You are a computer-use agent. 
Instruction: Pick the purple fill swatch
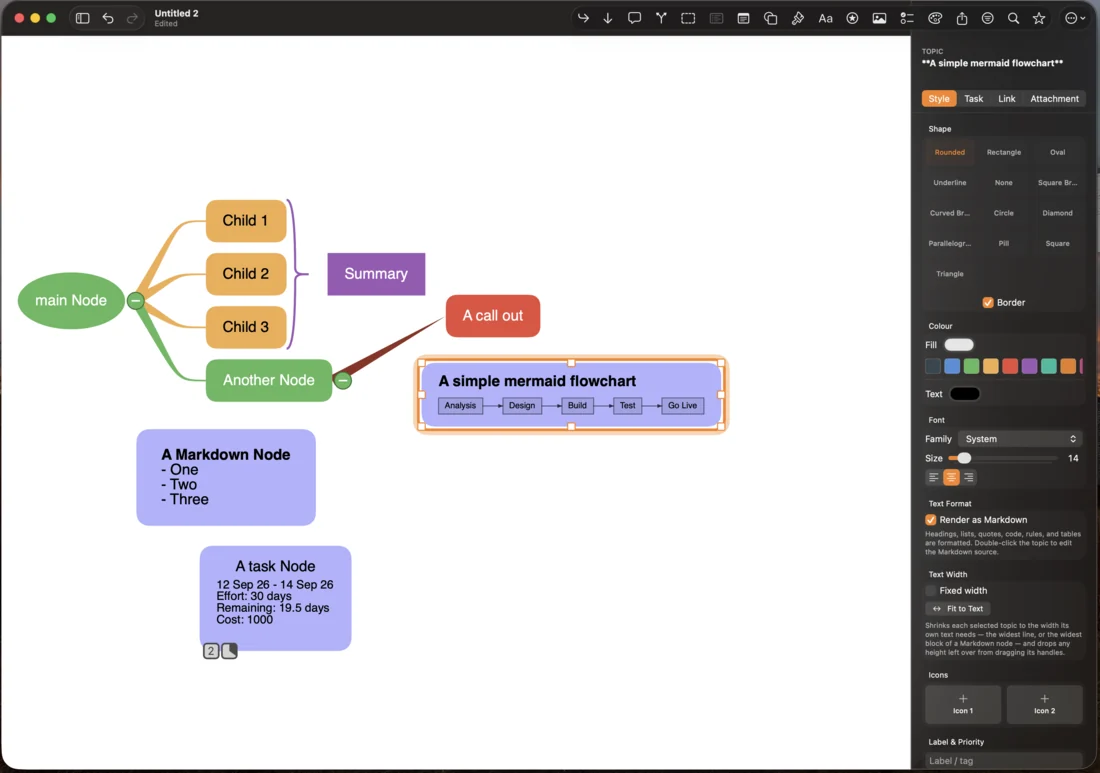(1029, 366)
